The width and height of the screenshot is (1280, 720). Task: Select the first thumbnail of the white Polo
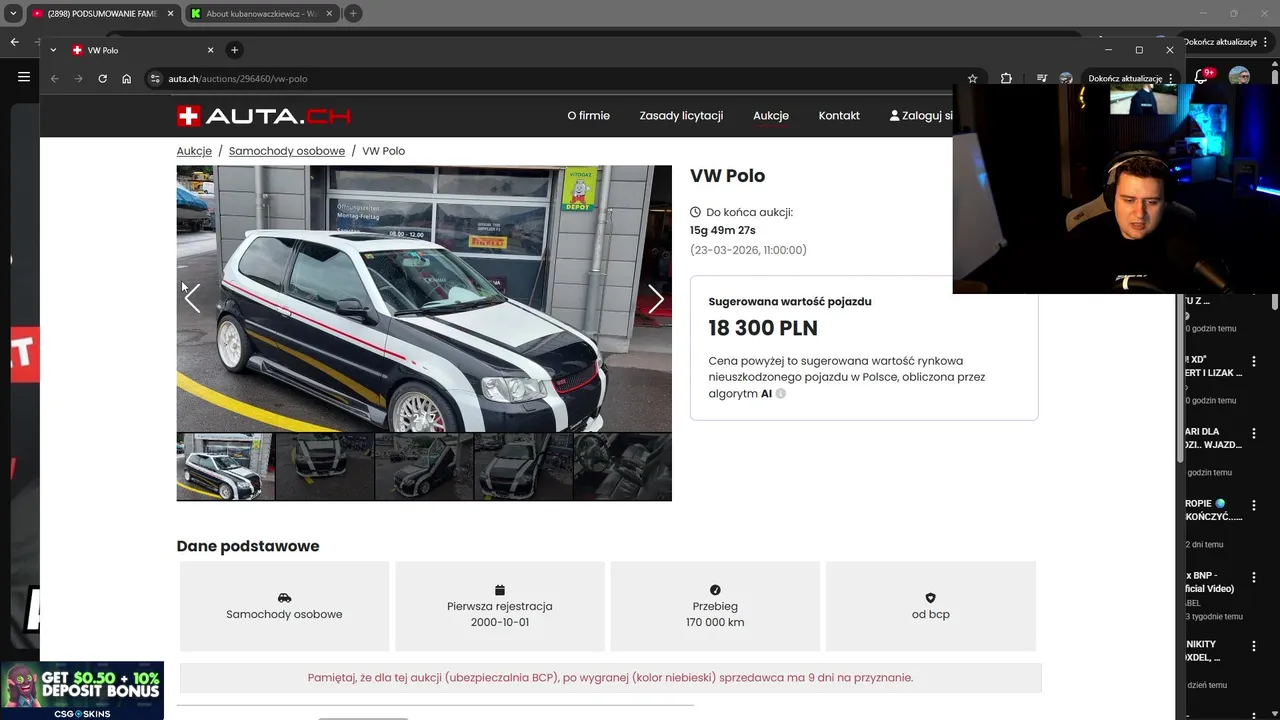tap(226, 467)
